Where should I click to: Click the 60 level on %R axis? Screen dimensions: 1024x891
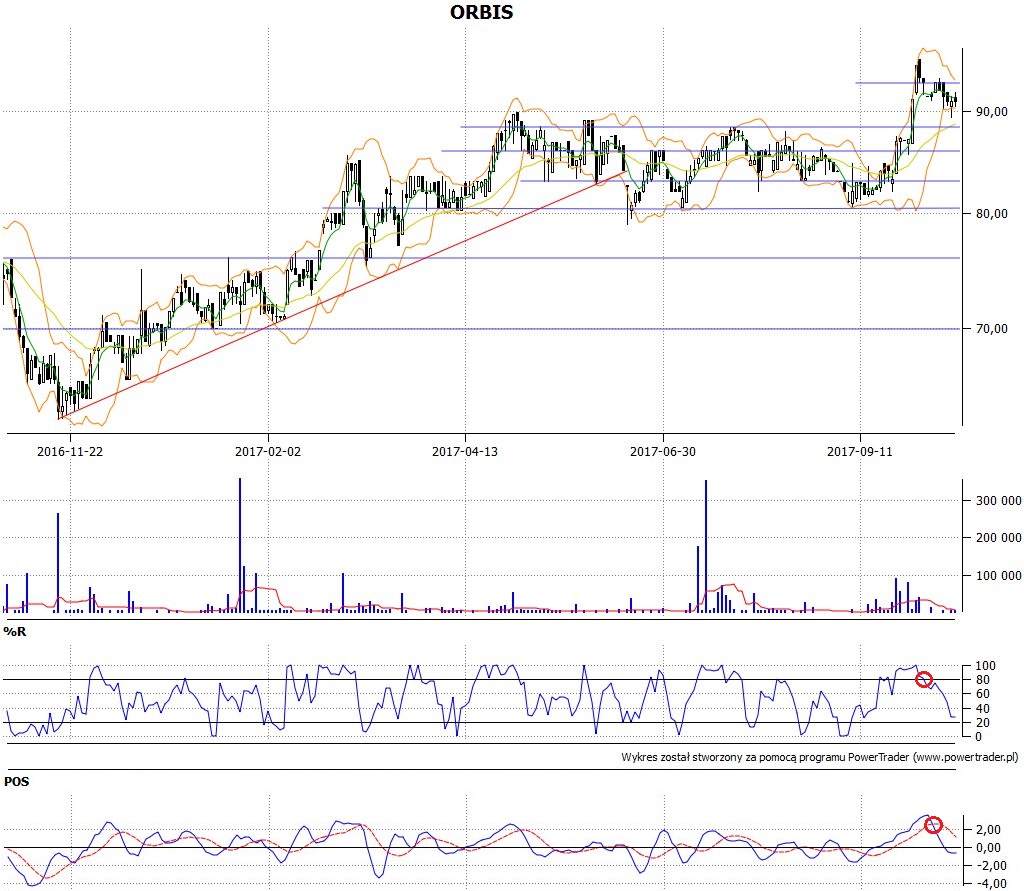click(x=982, y=694)
